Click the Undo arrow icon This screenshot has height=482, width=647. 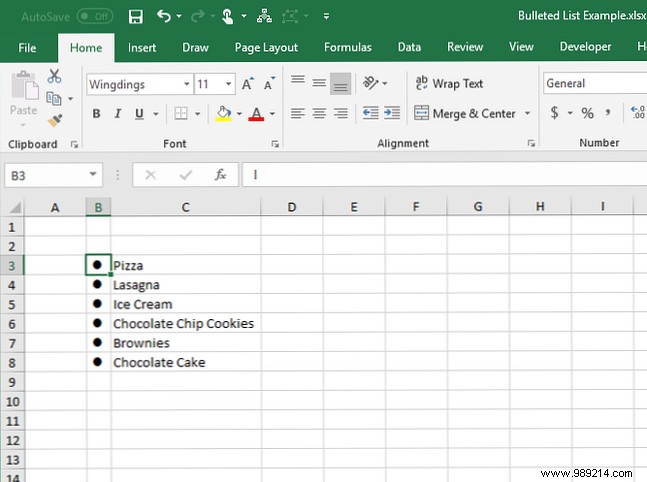pyautogui.click(x=163, y=16)
